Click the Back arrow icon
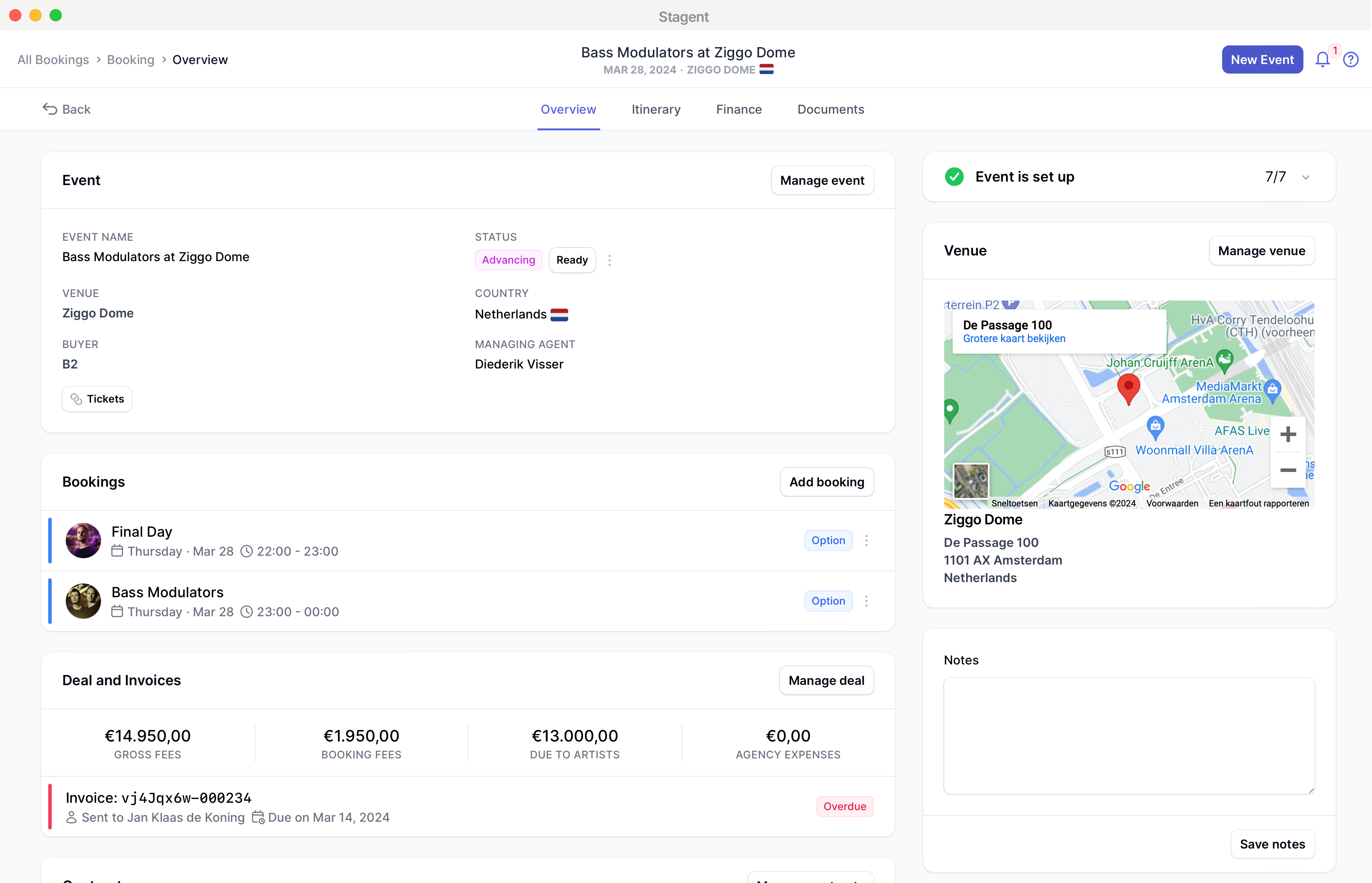 50,109
